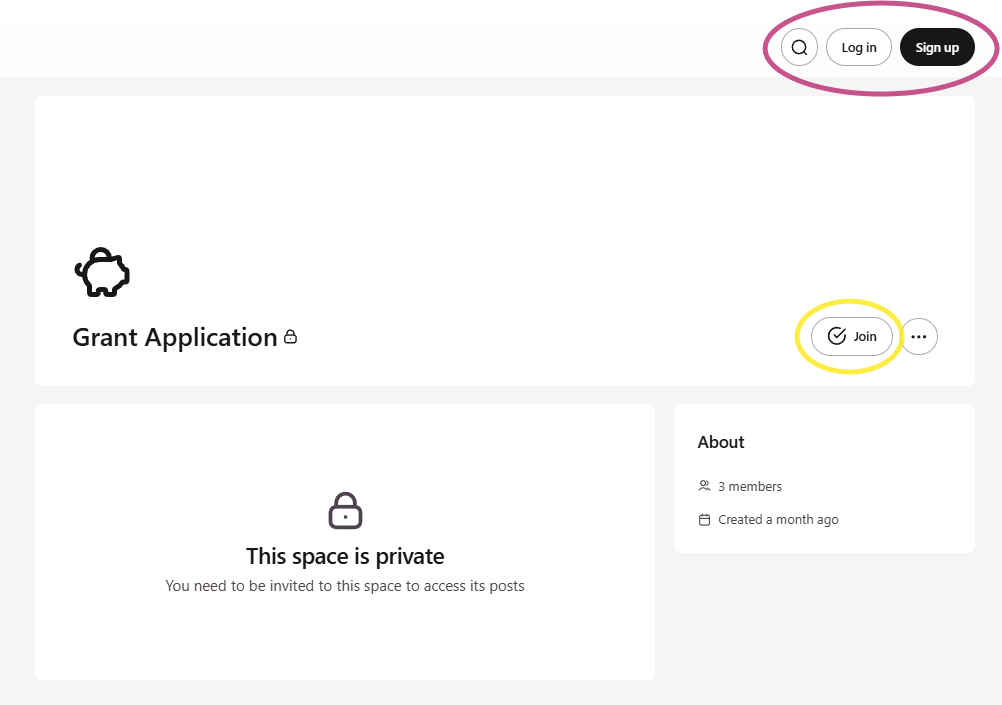Screen dimensions: 1002x705
Task: Click the search magnifier icon
Action: click(x=799, y=48)
